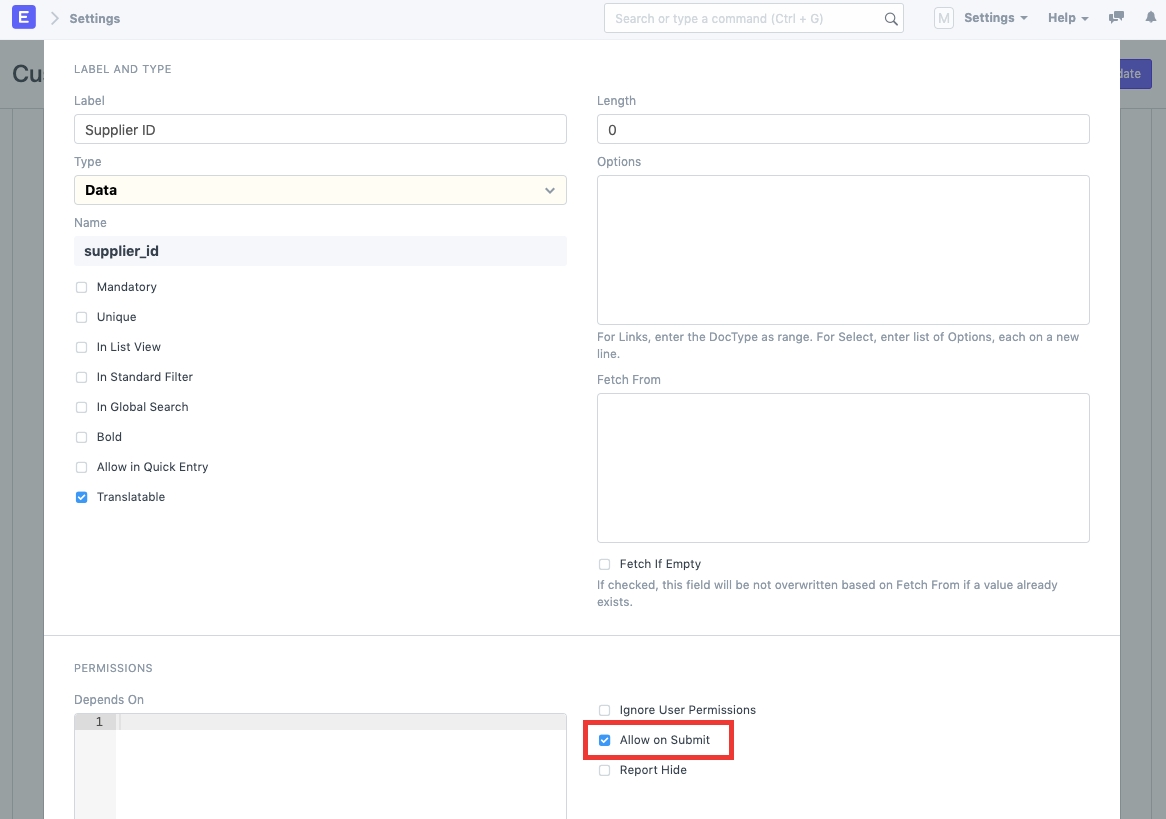This screenshot has width=1166, height=819.
Task: Enable the Mandatory checkbox
Action: [x=82, y=287]
